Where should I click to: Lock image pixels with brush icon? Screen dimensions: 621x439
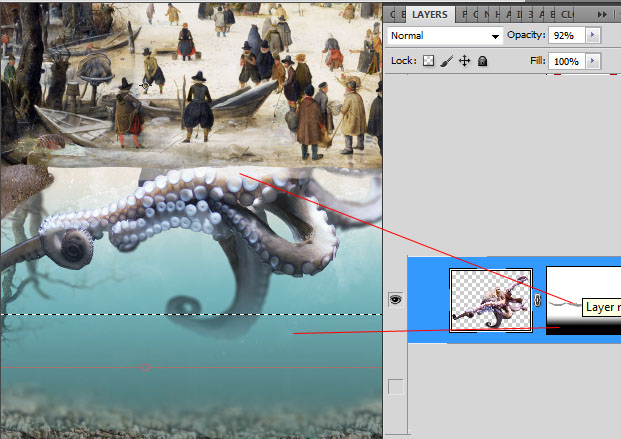(x=446, y=61)
